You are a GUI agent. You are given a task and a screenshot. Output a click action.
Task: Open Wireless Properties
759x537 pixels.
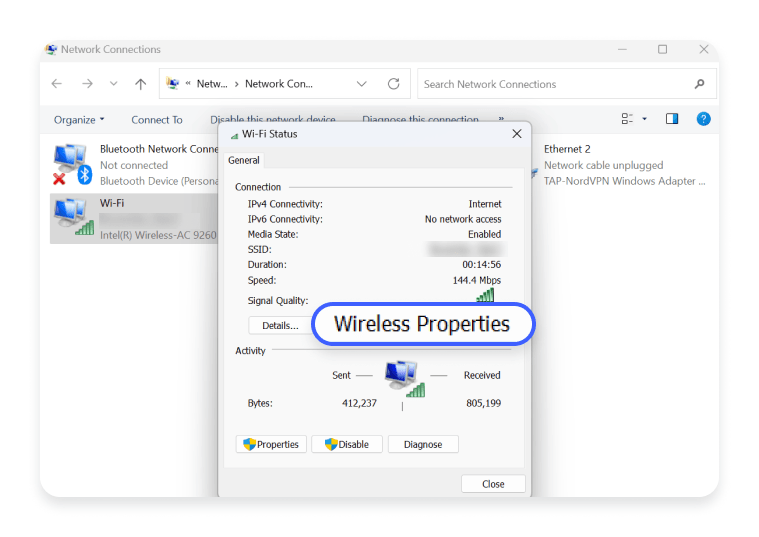click(x=422, y=325)
